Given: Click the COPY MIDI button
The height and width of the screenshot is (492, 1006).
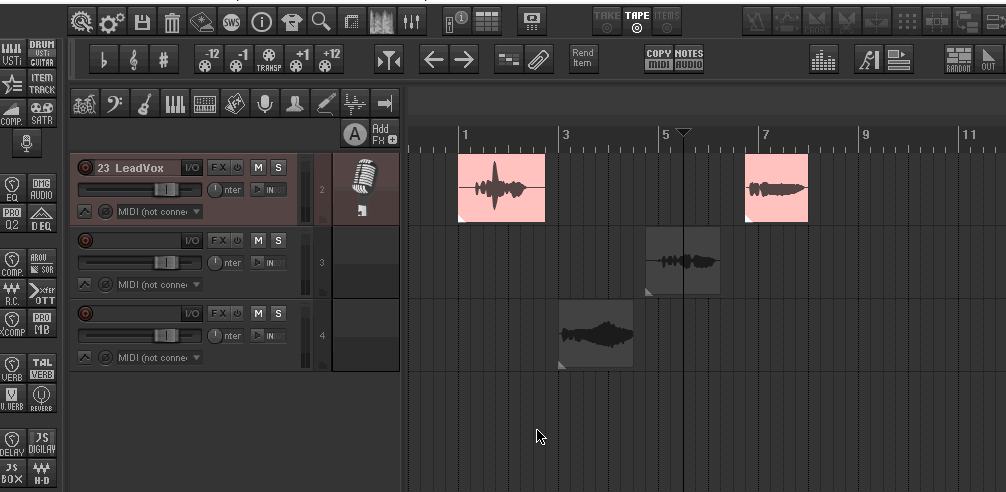Looking at the screenshot, I should click(x=658, y=59).
